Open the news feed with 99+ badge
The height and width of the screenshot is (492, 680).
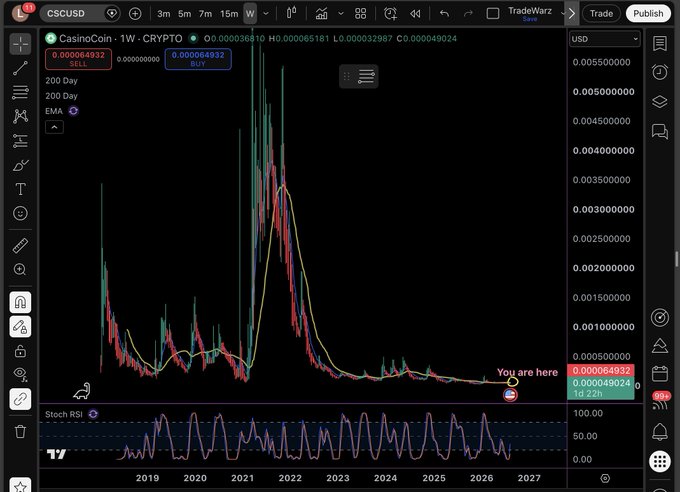pyautogui.click(x=660, y=402)
